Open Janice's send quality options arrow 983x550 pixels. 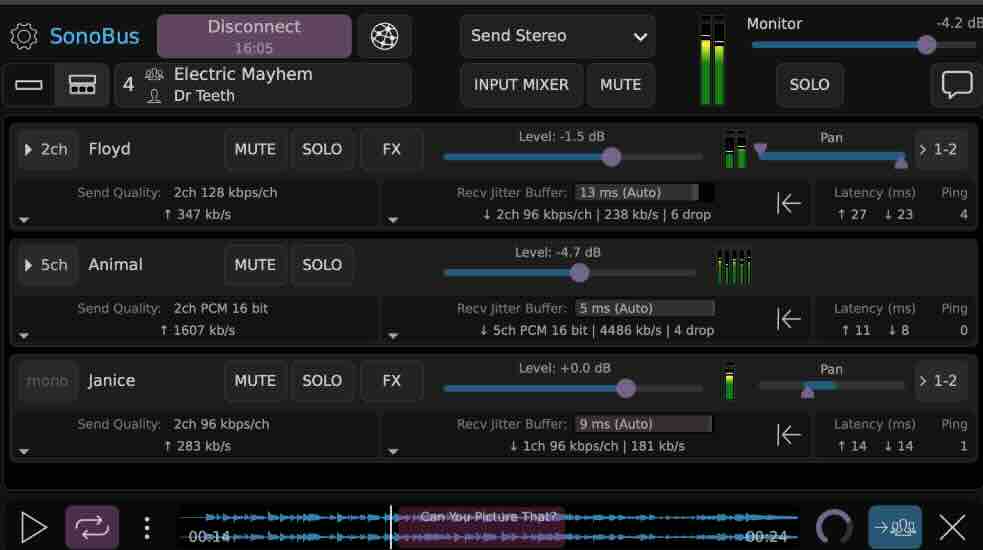click(24, 451)
